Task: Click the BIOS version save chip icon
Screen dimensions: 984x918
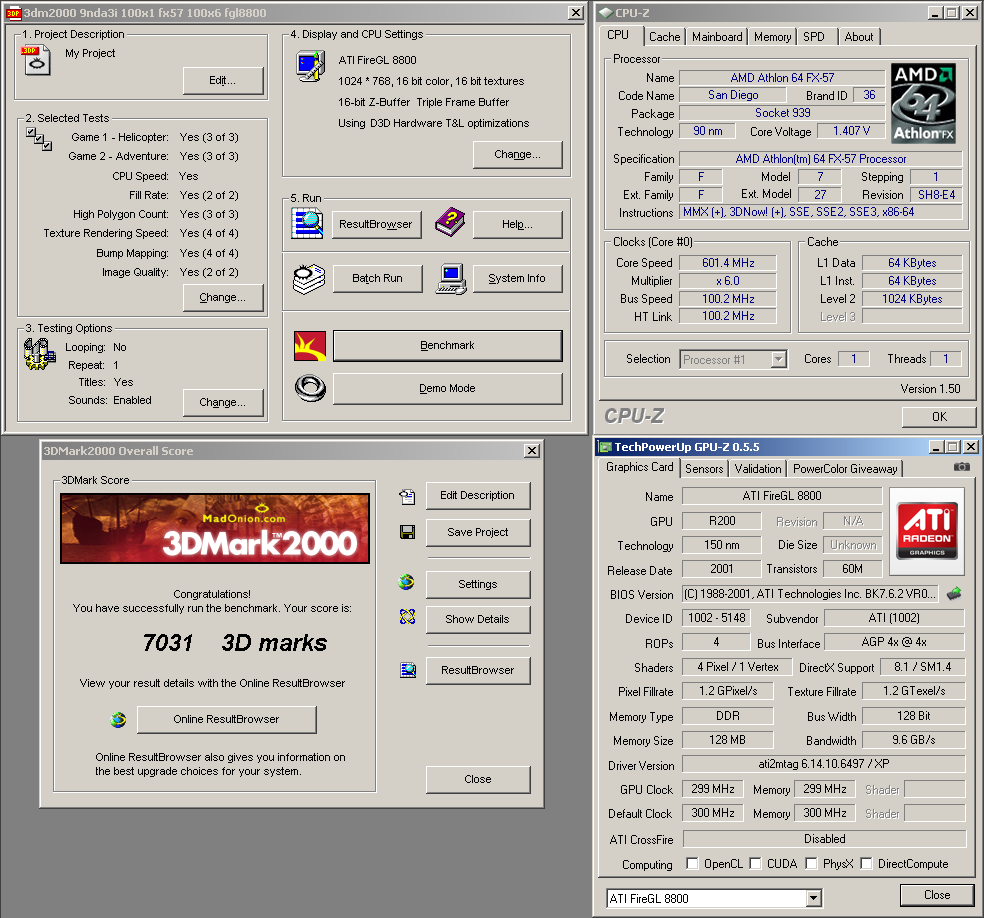Action: pos(954,593)
